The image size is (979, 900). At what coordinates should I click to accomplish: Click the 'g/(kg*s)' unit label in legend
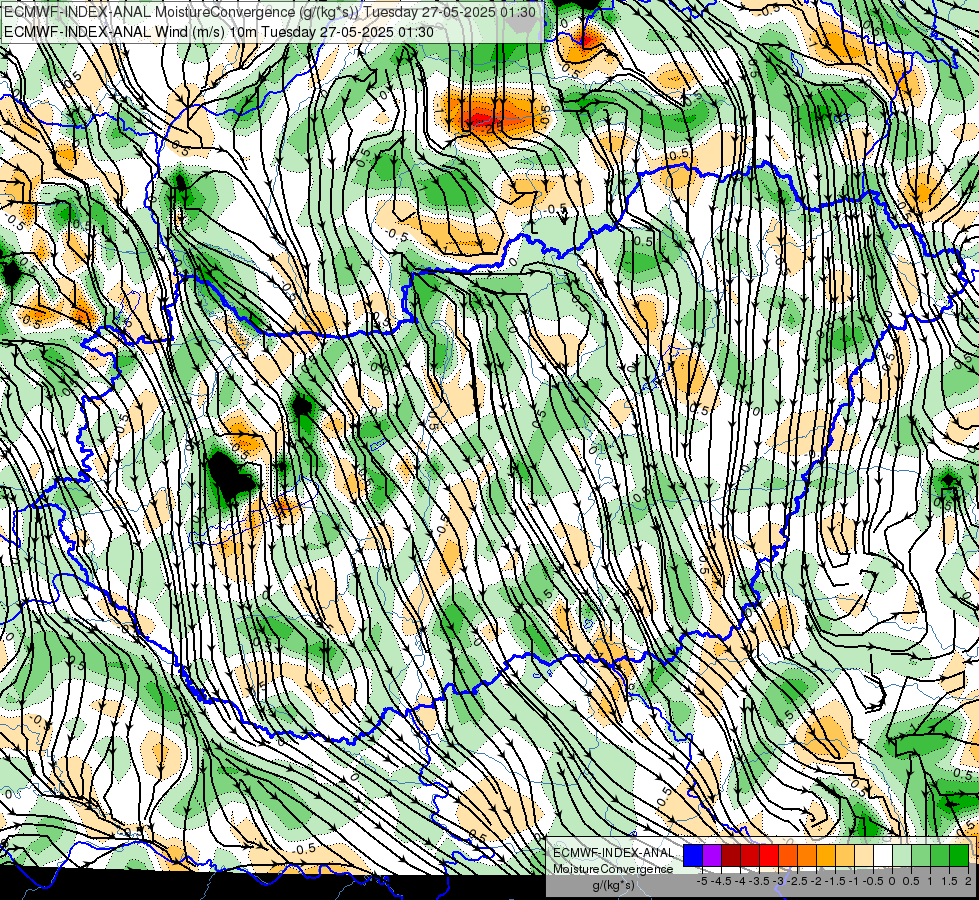[613, 885]
